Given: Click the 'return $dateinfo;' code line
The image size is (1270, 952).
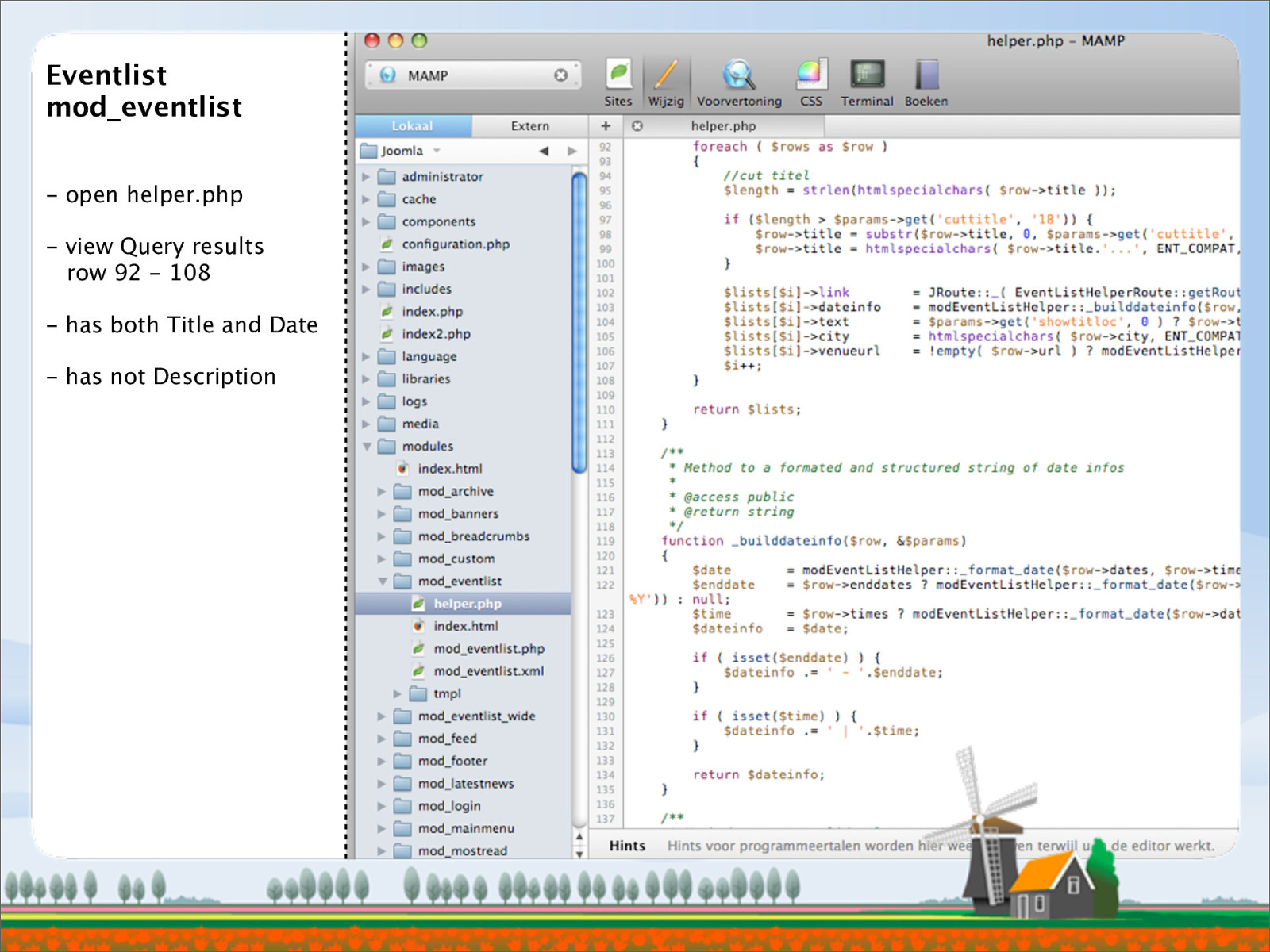Looking at the screenshot, I should pos(759,774).
